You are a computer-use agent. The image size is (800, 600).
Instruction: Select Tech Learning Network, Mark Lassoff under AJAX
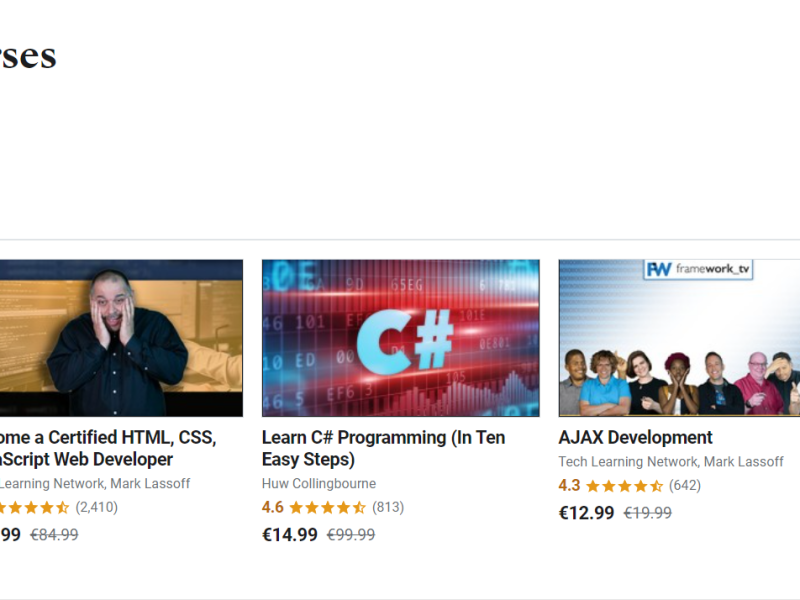[670, 462]
